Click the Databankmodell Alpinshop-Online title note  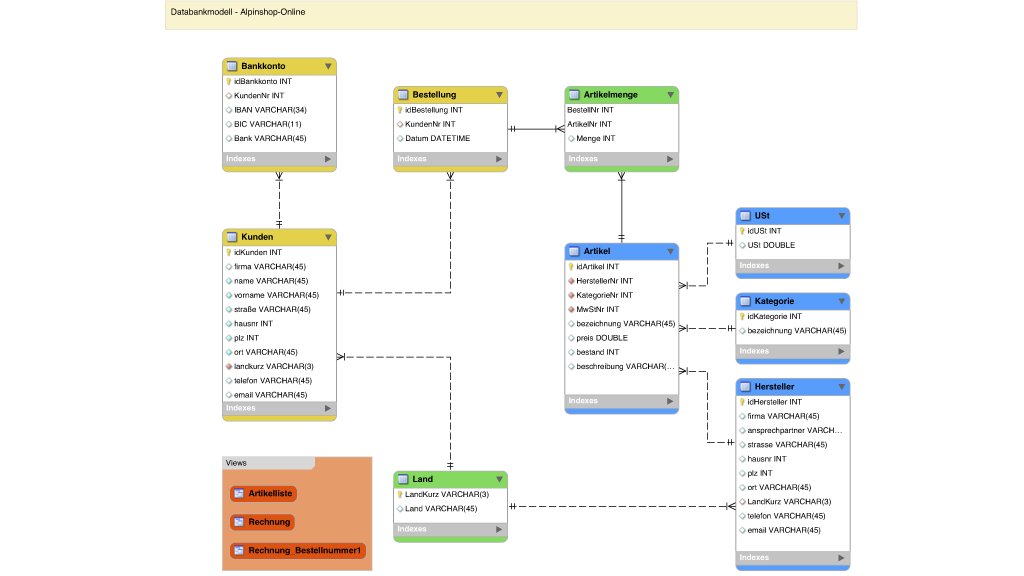[x=510, y=14]
